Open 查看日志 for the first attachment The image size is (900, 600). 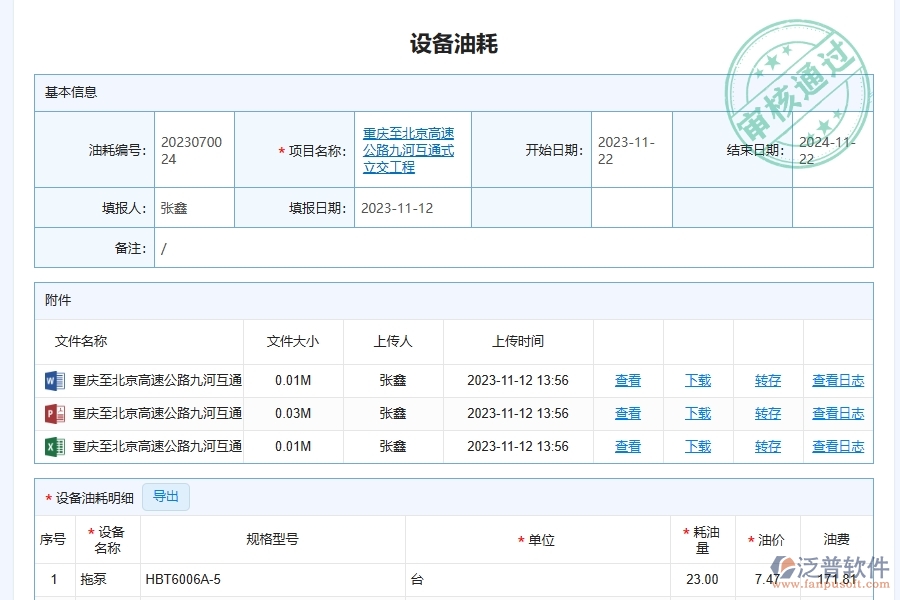coord(838,380)
